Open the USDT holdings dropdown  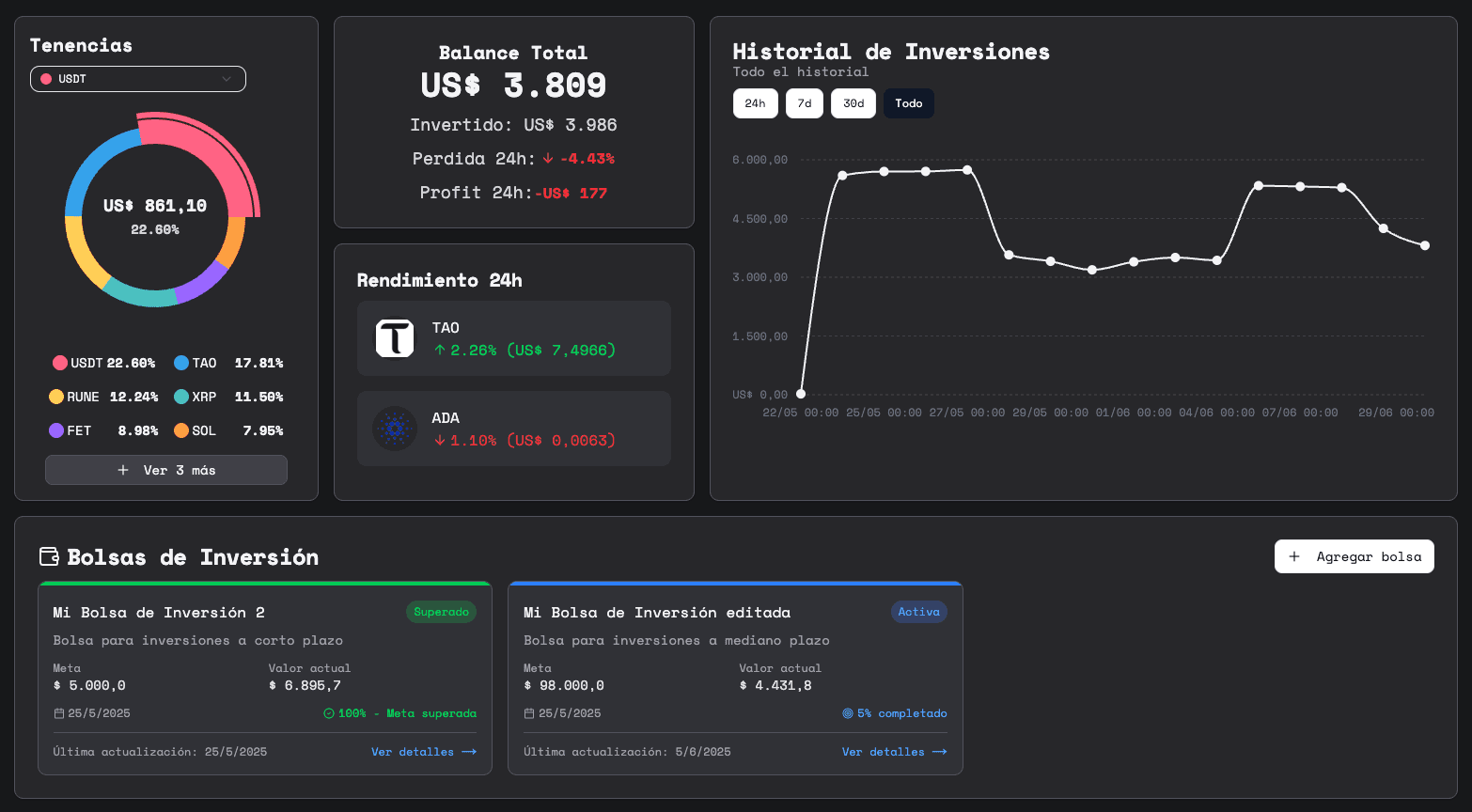coord(138,79)
